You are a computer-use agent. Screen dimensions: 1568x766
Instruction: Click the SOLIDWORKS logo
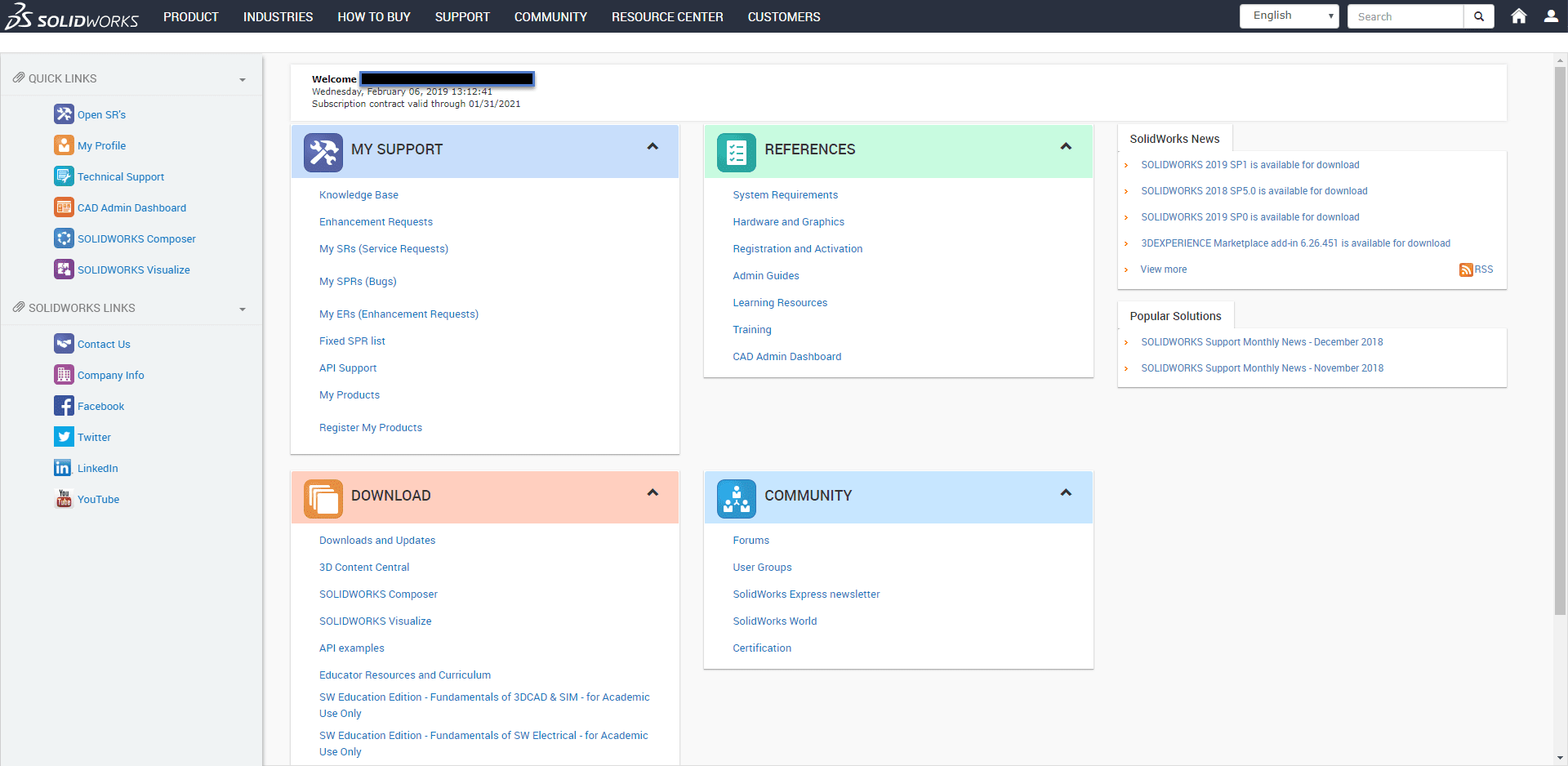coord(72,16)
